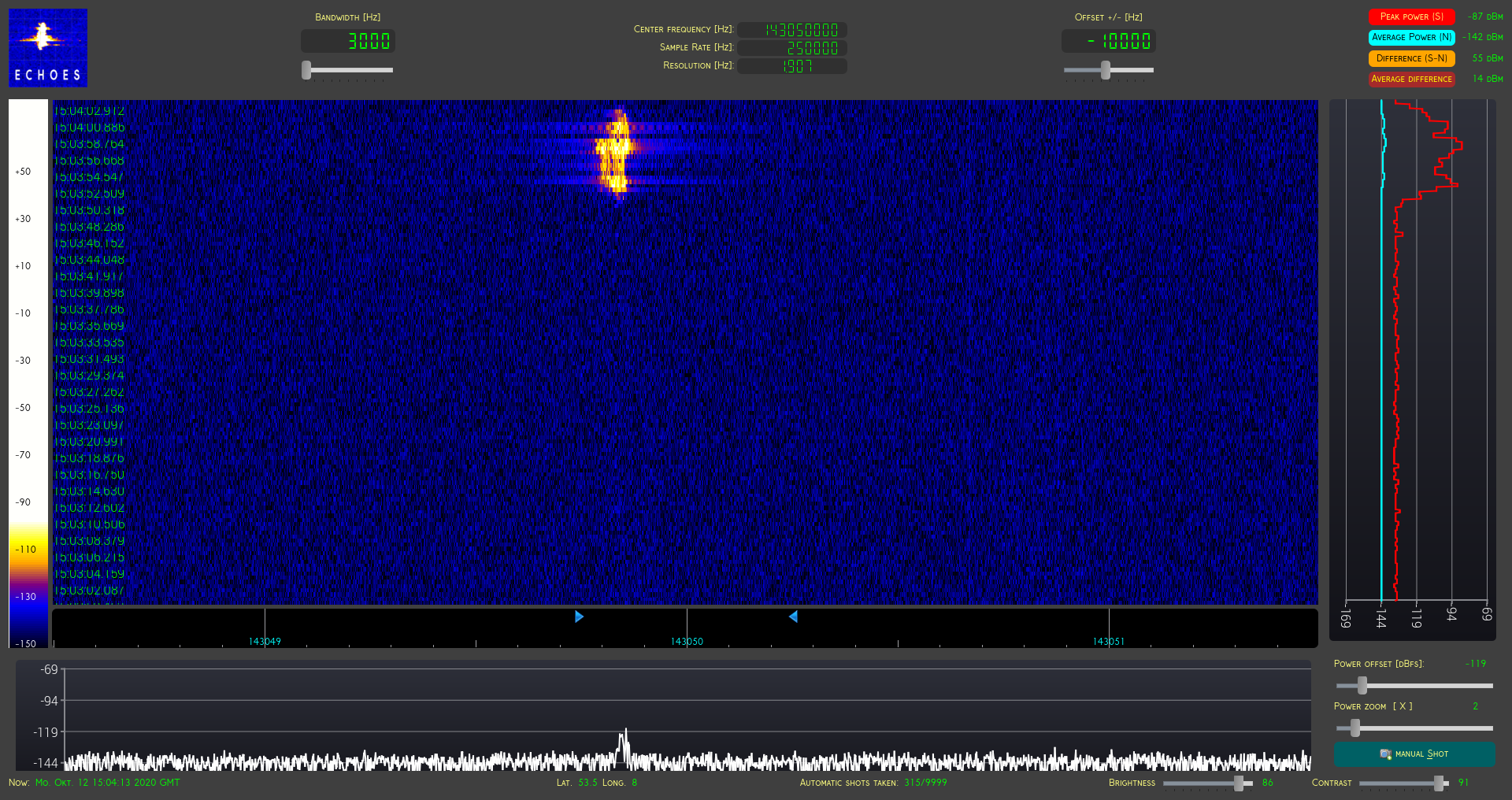Click the 143049 frequency scale label
This screenshot has width=1512, height=800.
[265, 642]
